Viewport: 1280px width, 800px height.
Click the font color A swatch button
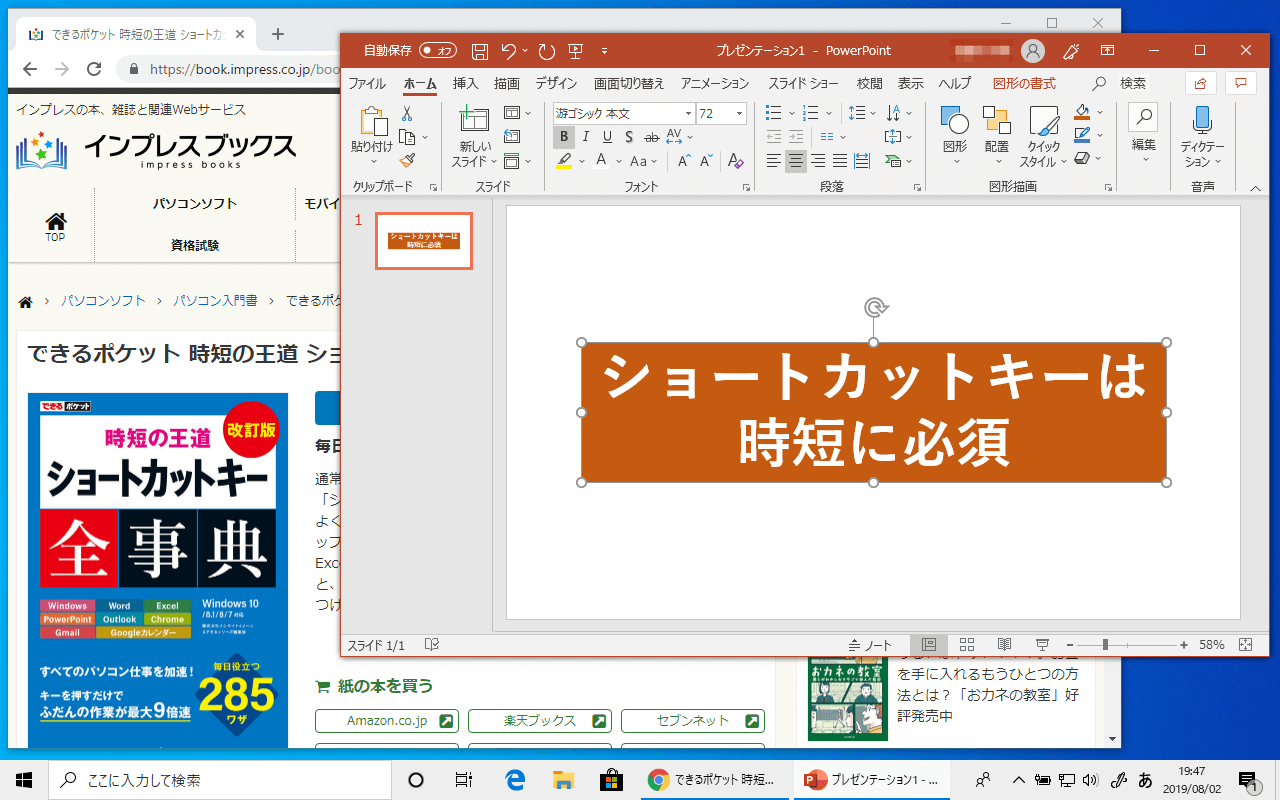point(601,161)
